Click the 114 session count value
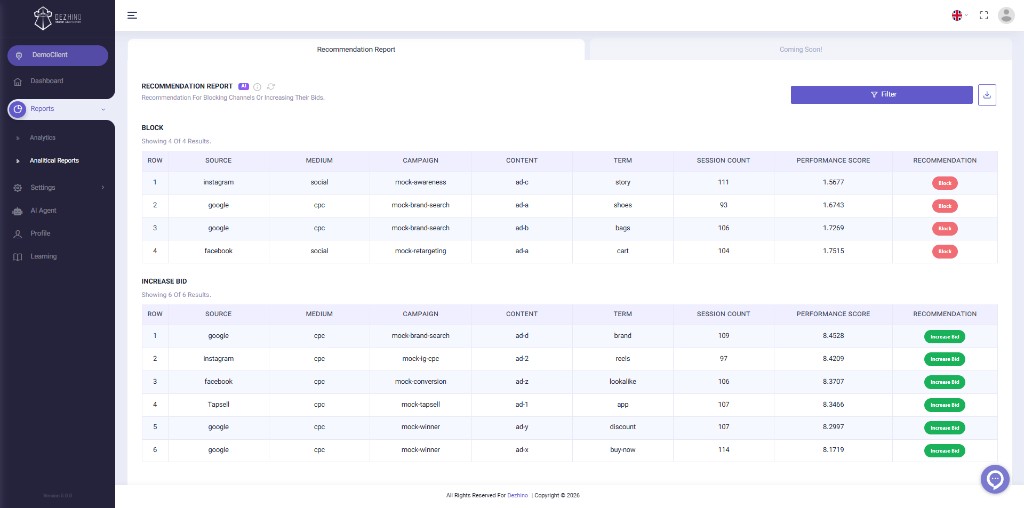This screenshot has width=1024, height=508. click(723, 450)
